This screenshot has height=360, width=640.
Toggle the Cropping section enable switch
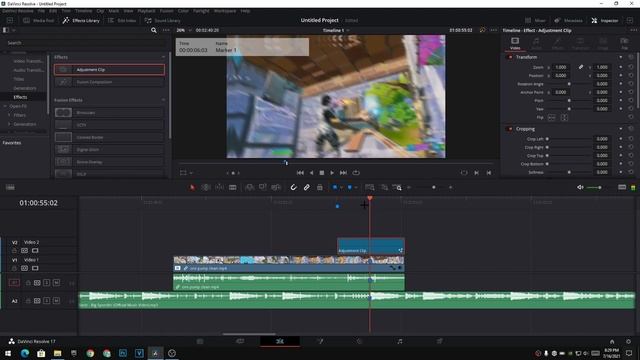[x=510, y=129]
